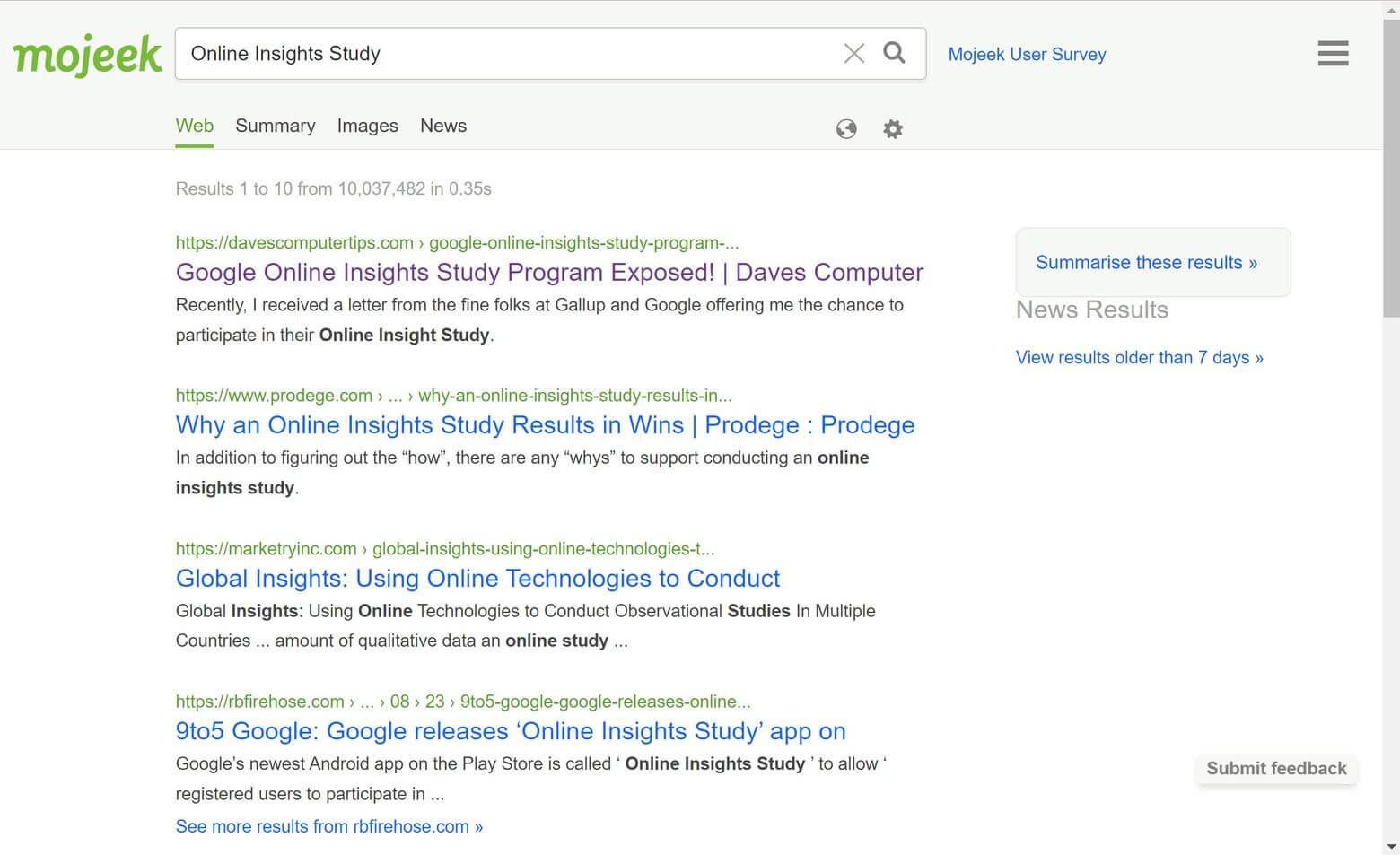Open Google Online Insights Study Program Exposed result
The width and height of the screenshot is (1400, 855).
coord(549,272)
